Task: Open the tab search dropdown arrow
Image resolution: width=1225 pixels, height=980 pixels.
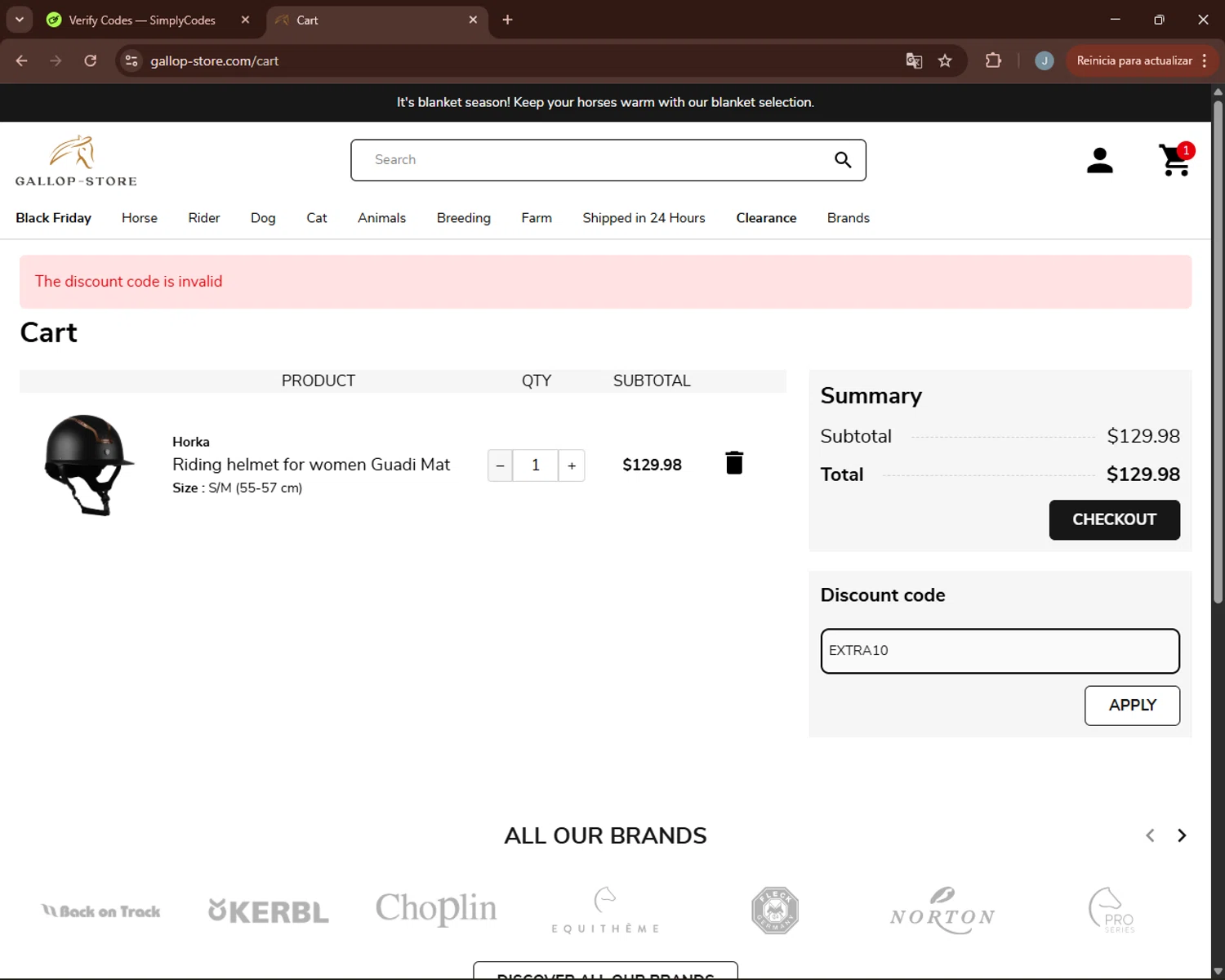Action: click(x=19, y=20)
